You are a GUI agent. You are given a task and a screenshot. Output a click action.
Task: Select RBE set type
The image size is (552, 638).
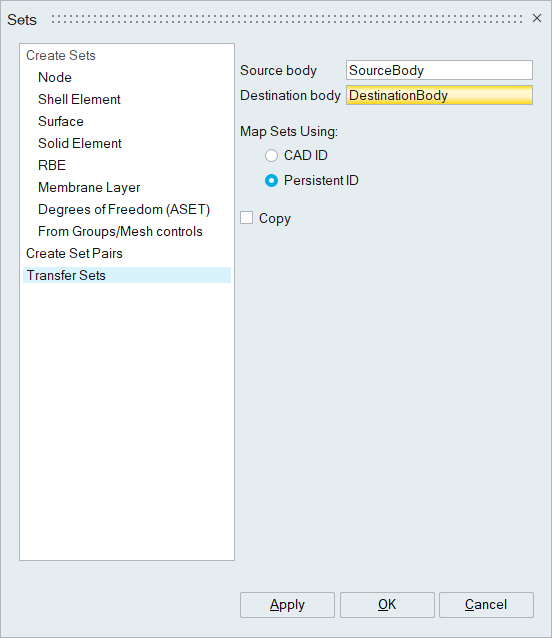click(52, 165)
